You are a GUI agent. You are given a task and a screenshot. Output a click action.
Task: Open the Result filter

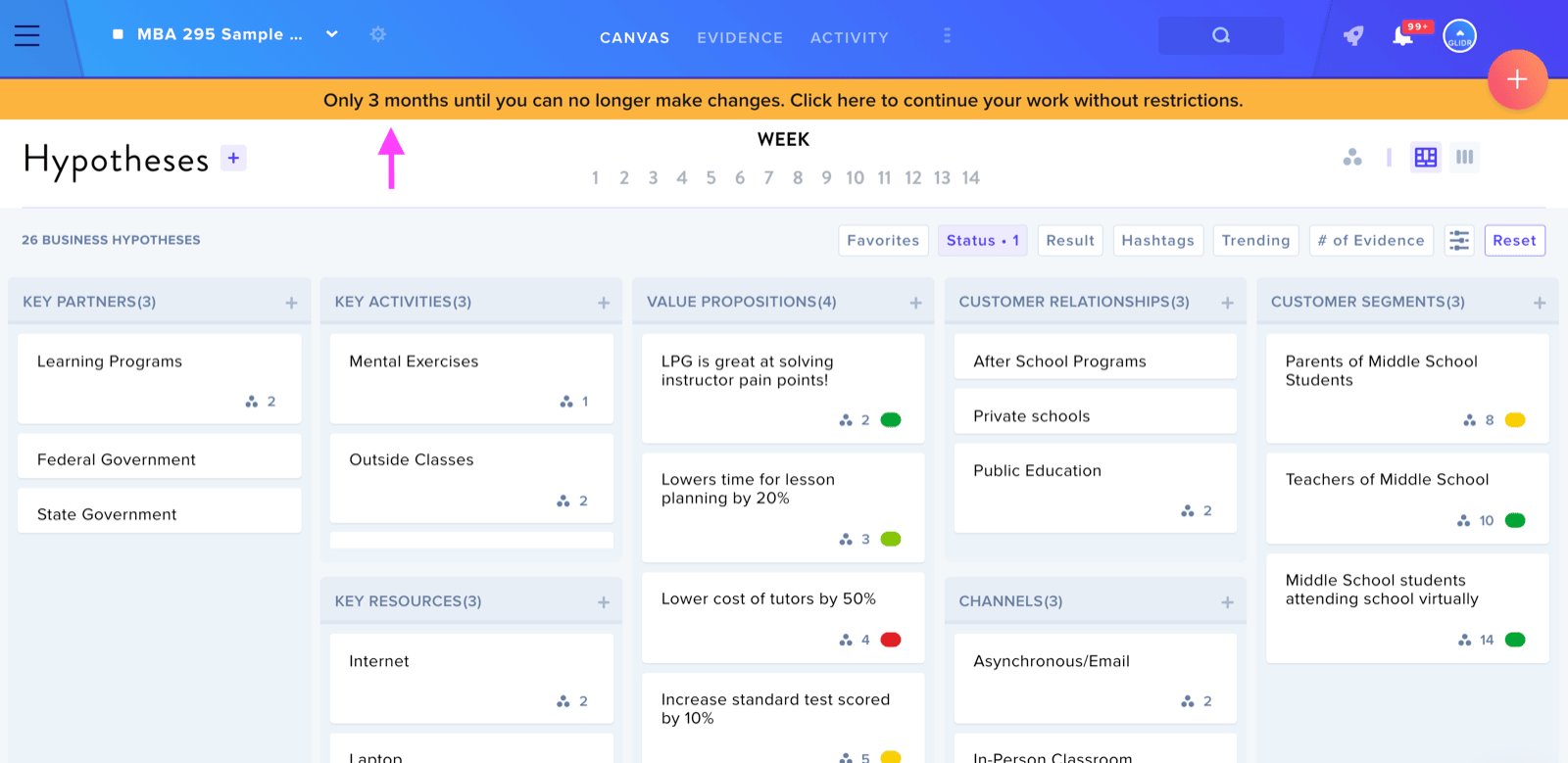[1070, 240]
